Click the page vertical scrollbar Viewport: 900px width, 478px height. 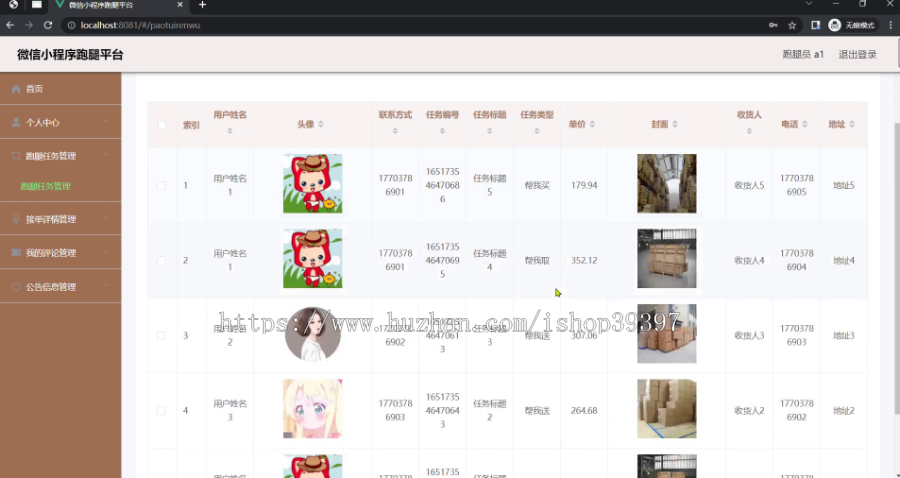pyautogui.click(x=897, y=268)
